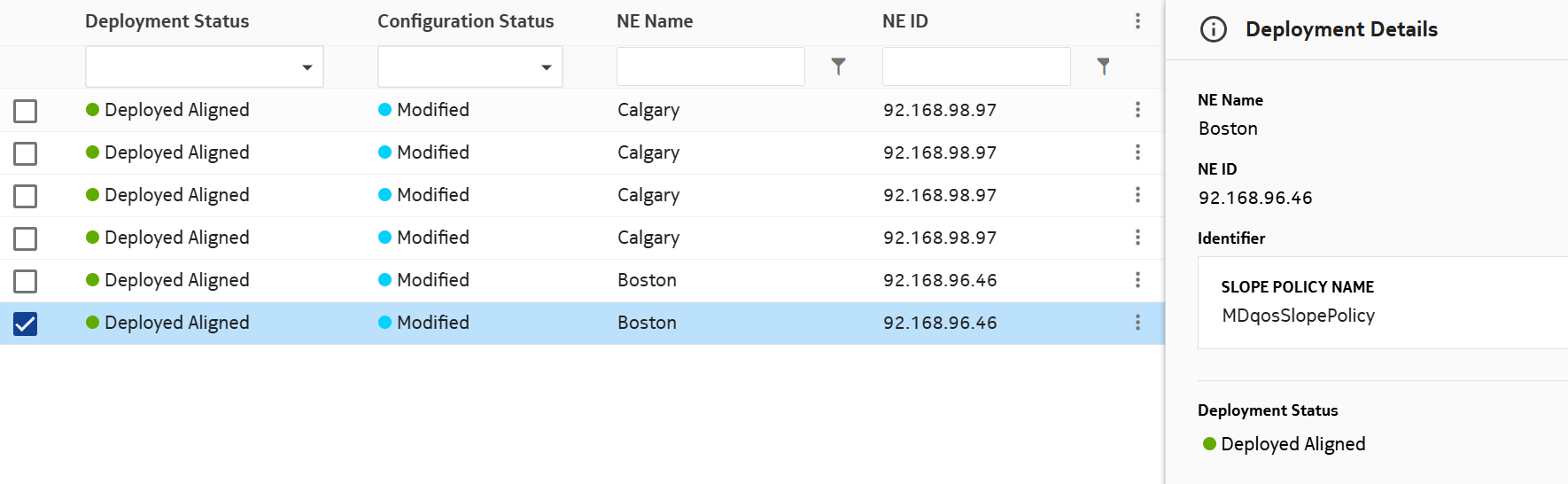Click the NE Name filter funnel icon
This screenshot has height=484, width=1568.
point(838,66)
